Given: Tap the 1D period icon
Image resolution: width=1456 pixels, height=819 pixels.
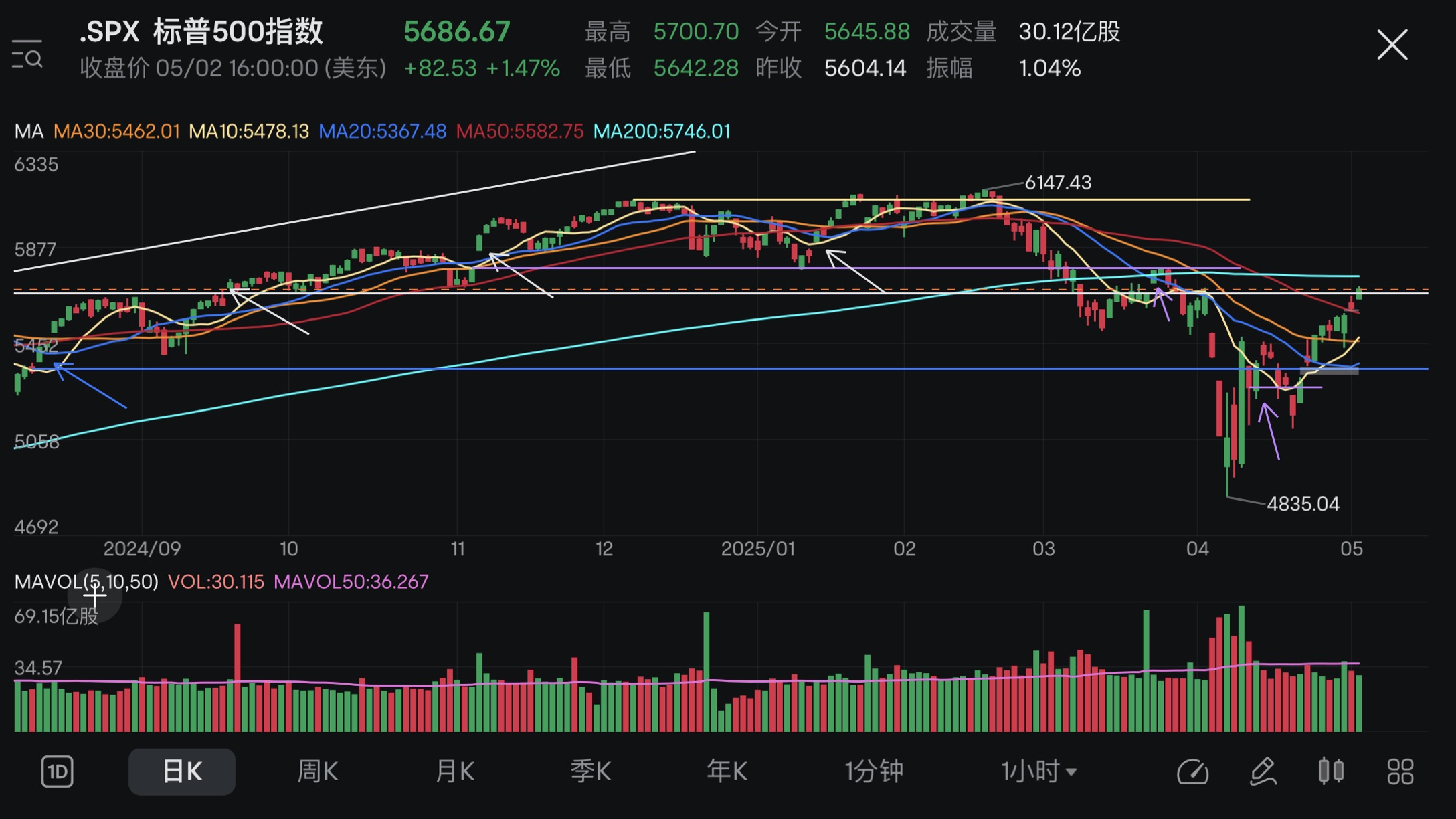Looking at the screenshot, I should (57, 771).
